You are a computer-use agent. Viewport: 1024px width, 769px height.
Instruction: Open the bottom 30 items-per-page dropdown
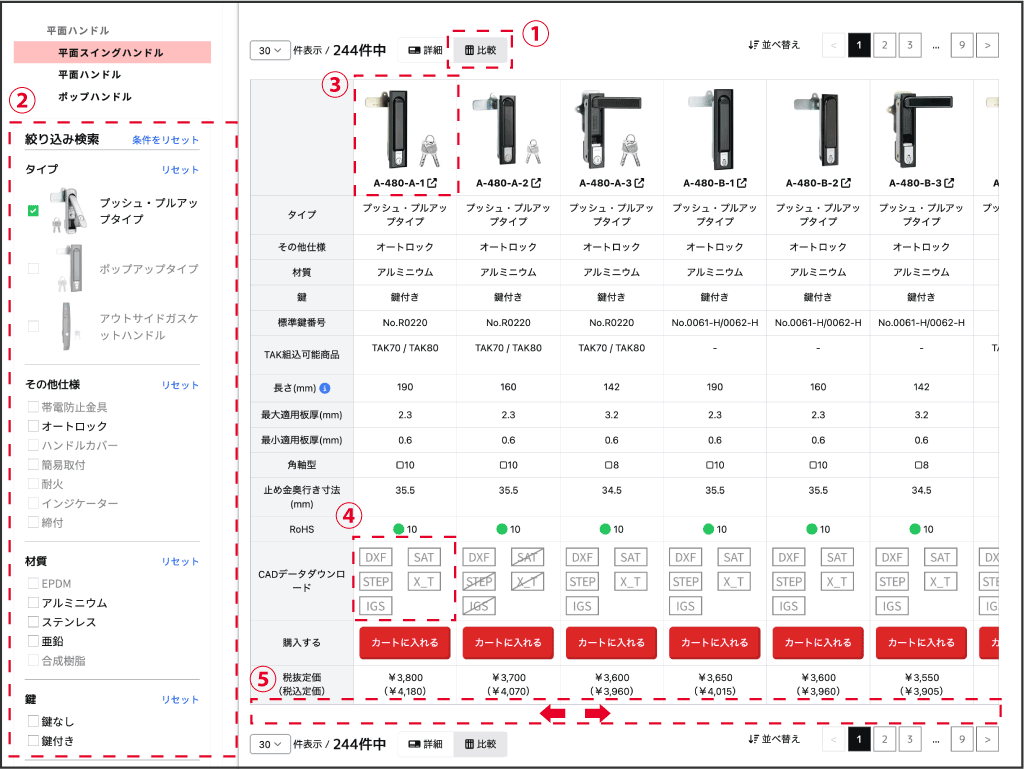[270, 744]
